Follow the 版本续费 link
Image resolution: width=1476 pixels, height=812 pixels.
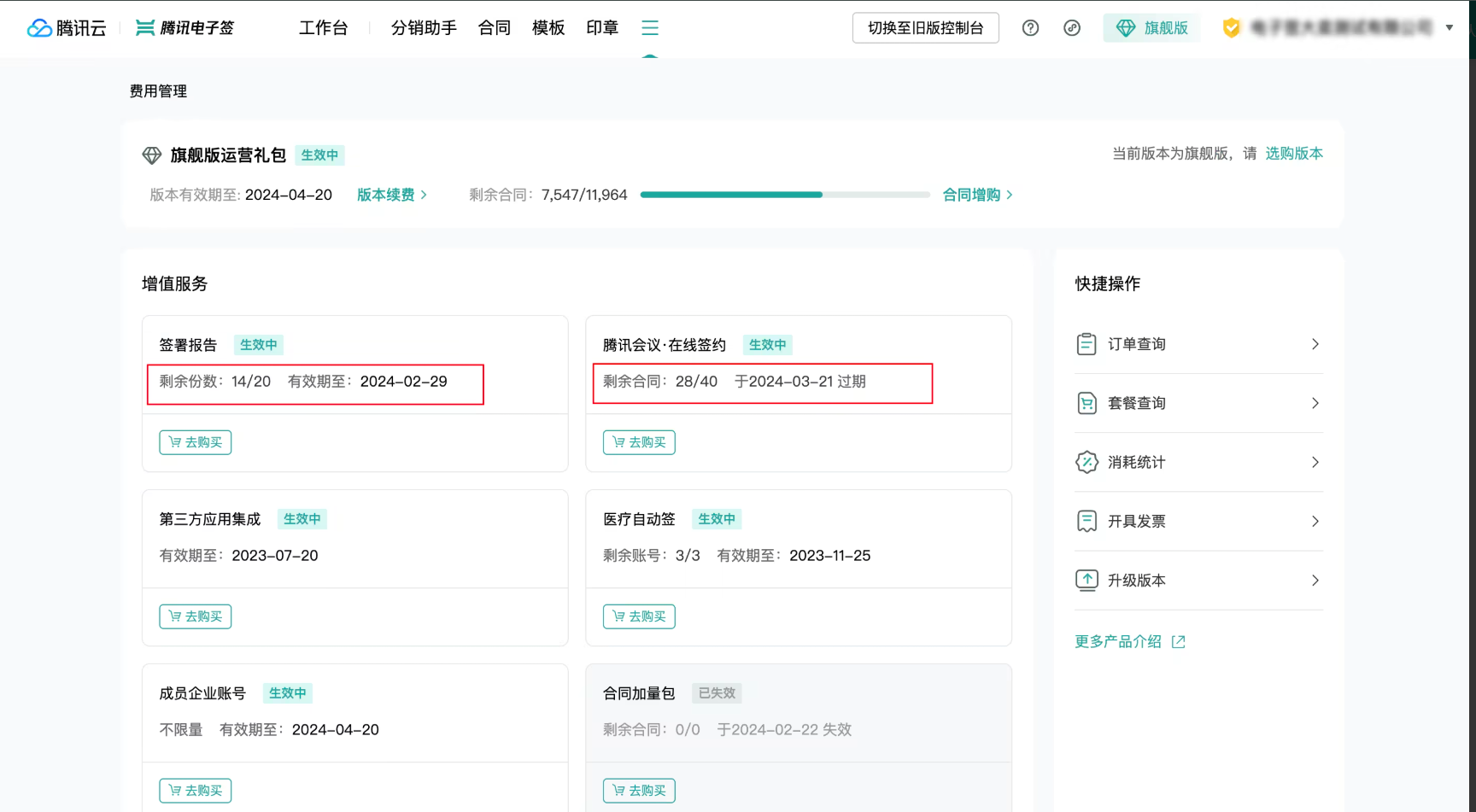click(x=386, y=195)
